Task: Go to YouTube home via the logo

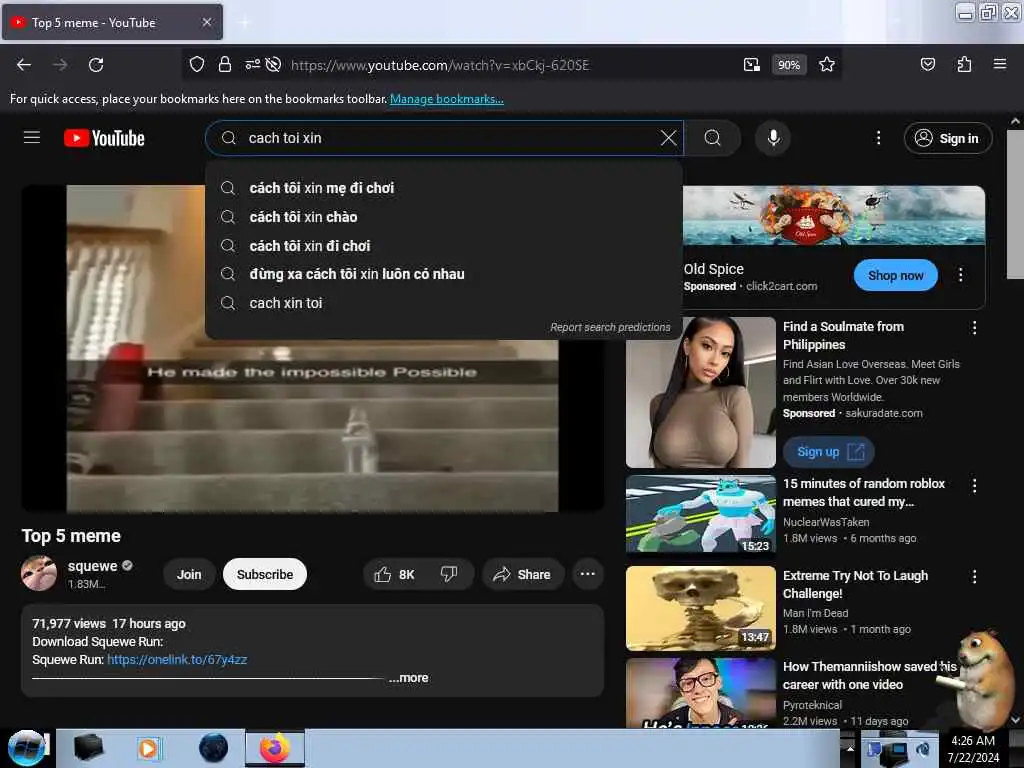Action: (x=104, y=138)
